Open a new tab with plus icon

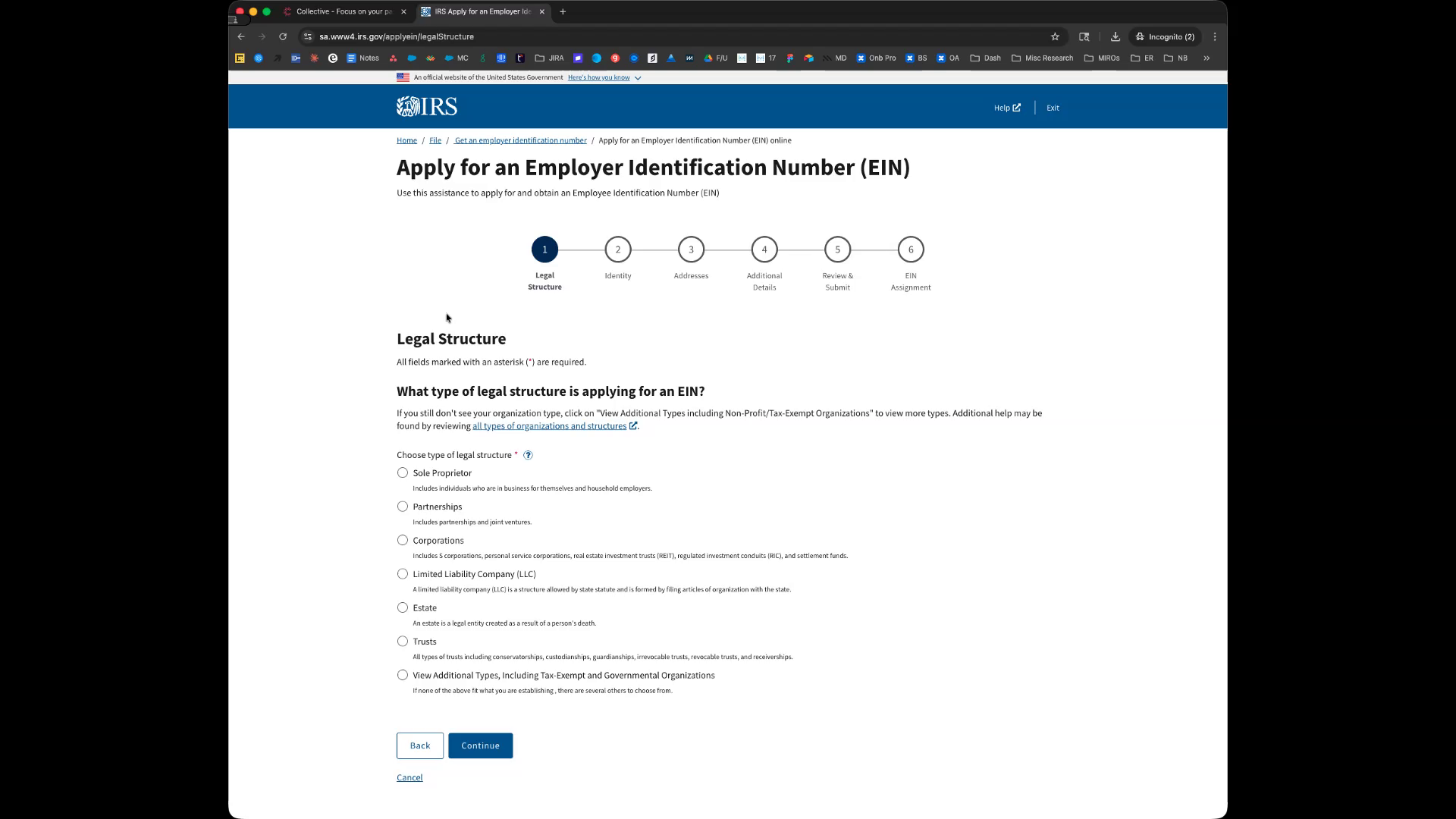pyautogui.click(x=563, y=11)
